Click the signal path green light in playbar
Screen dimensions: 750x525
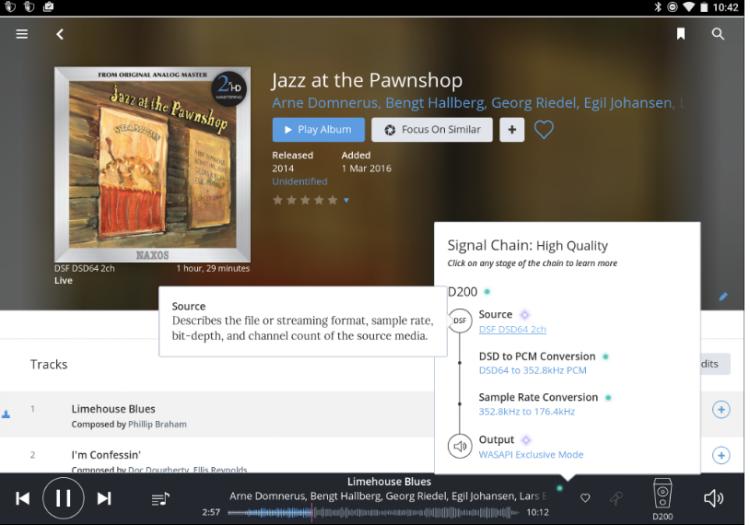[560, 488]
